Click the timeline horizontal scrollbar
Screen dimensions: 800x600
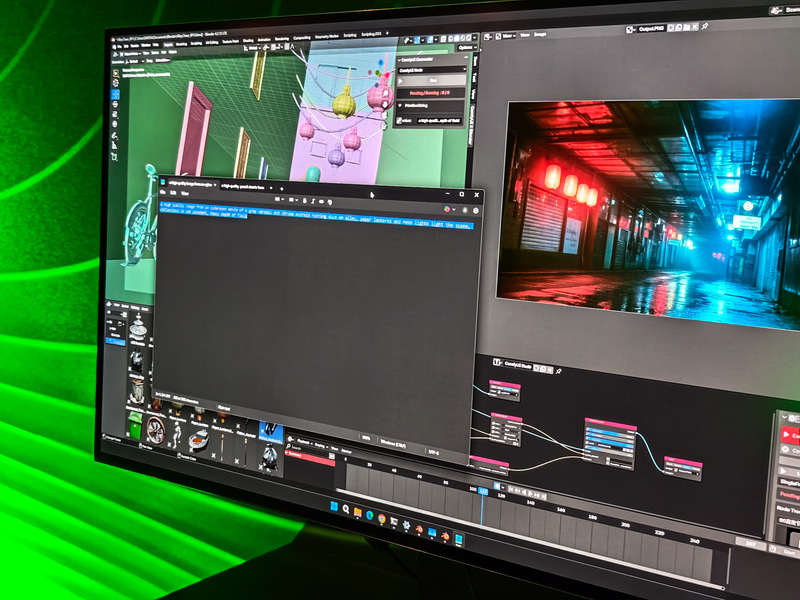(530, 539)
